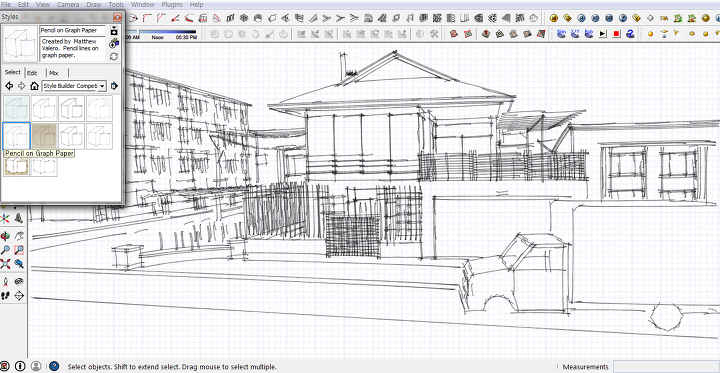Viewport: 720px width, 373px height.
Task: Go forward with the Styles panel right arrow
Action: coord(22,86)
